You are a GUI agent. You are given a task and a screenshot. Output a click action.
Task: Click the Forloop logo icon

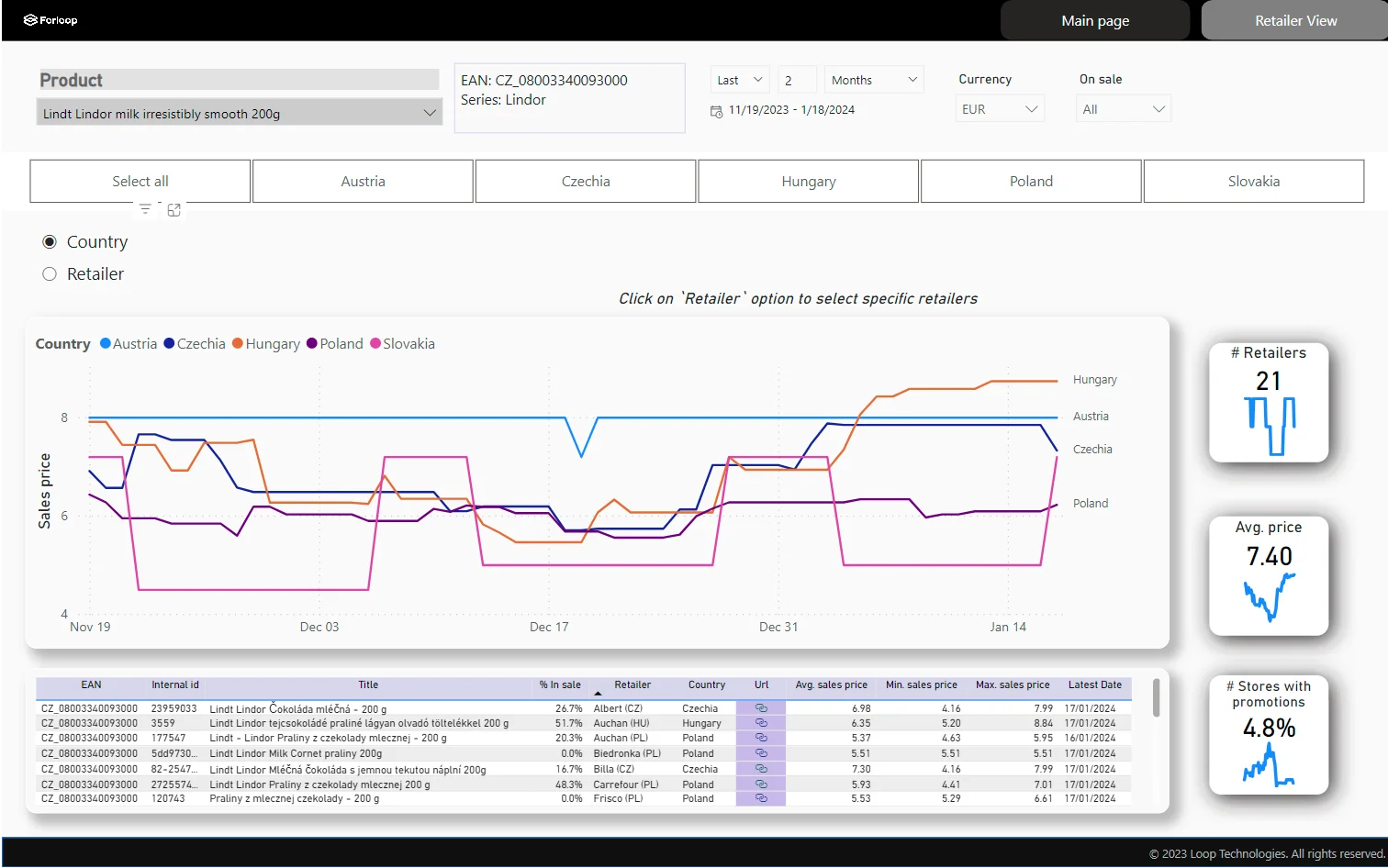coord(30,20)
